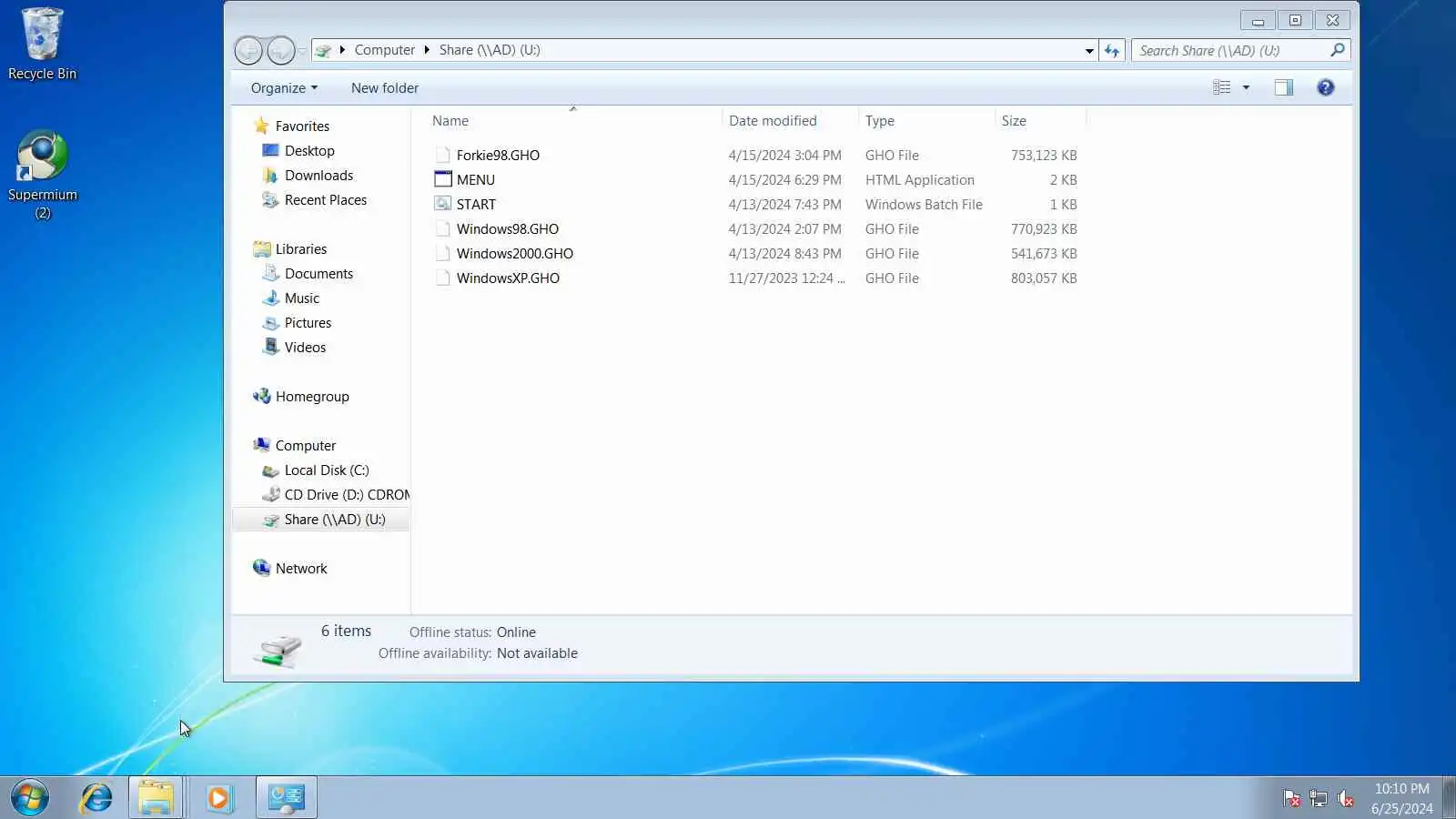Select the Forkie98.GHO file icon

point(442,155)
